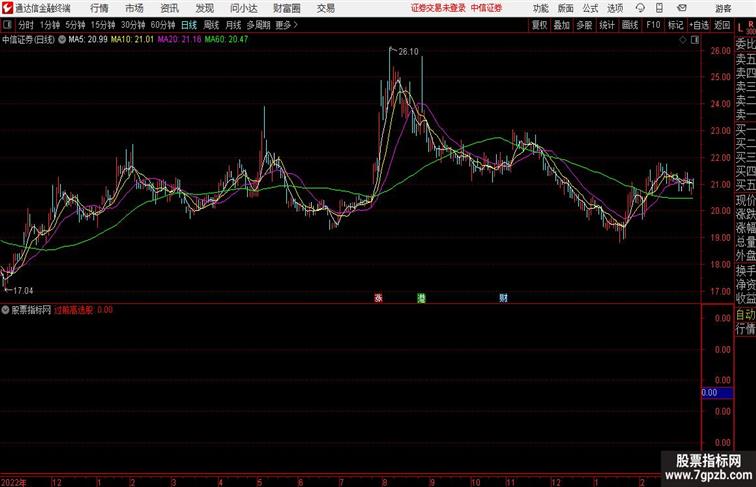Click the mobile phone icon
The height and width of the screenshot is (487, 756).
[659, 8]
